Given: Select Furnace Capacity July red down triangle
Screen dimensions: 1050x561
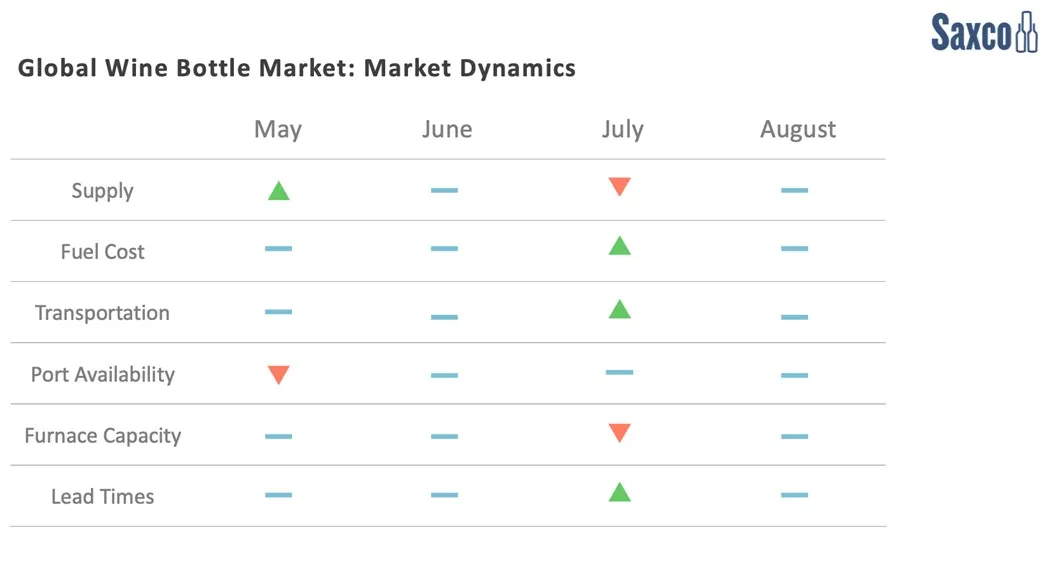Looking at the screenshot, I should point(619,433).
